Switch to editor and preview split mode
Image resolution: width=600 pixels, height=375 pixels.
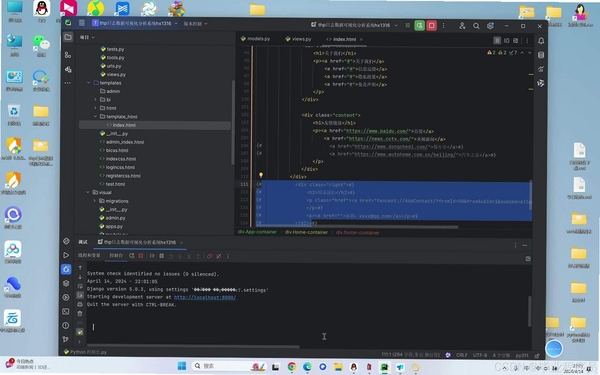pos(506,40)
